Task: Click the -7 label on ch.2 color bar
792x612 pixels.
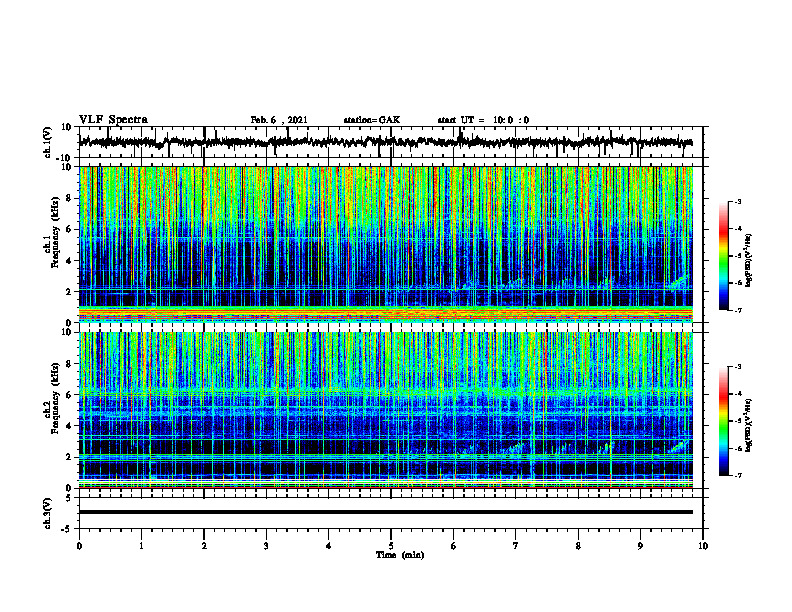Action: click(738, 476)
